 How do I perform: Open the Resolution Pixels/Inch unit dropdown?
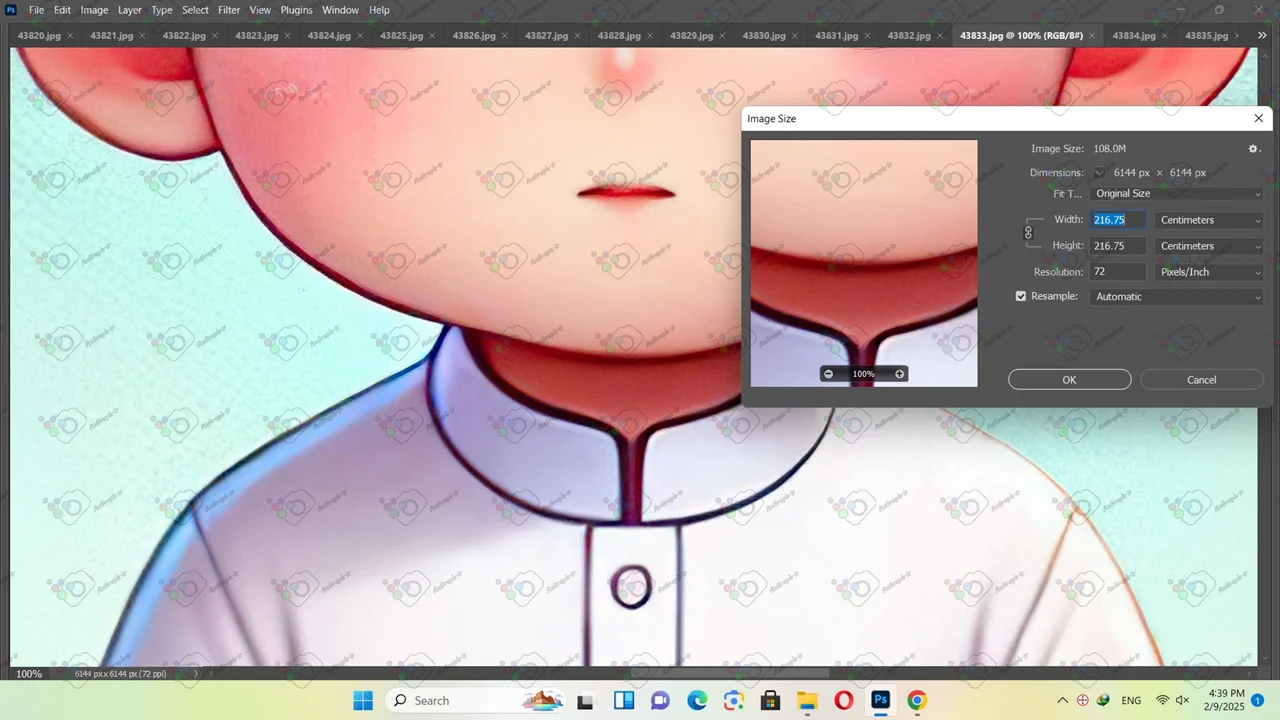pyautogui.click(x=1209, y=272)
